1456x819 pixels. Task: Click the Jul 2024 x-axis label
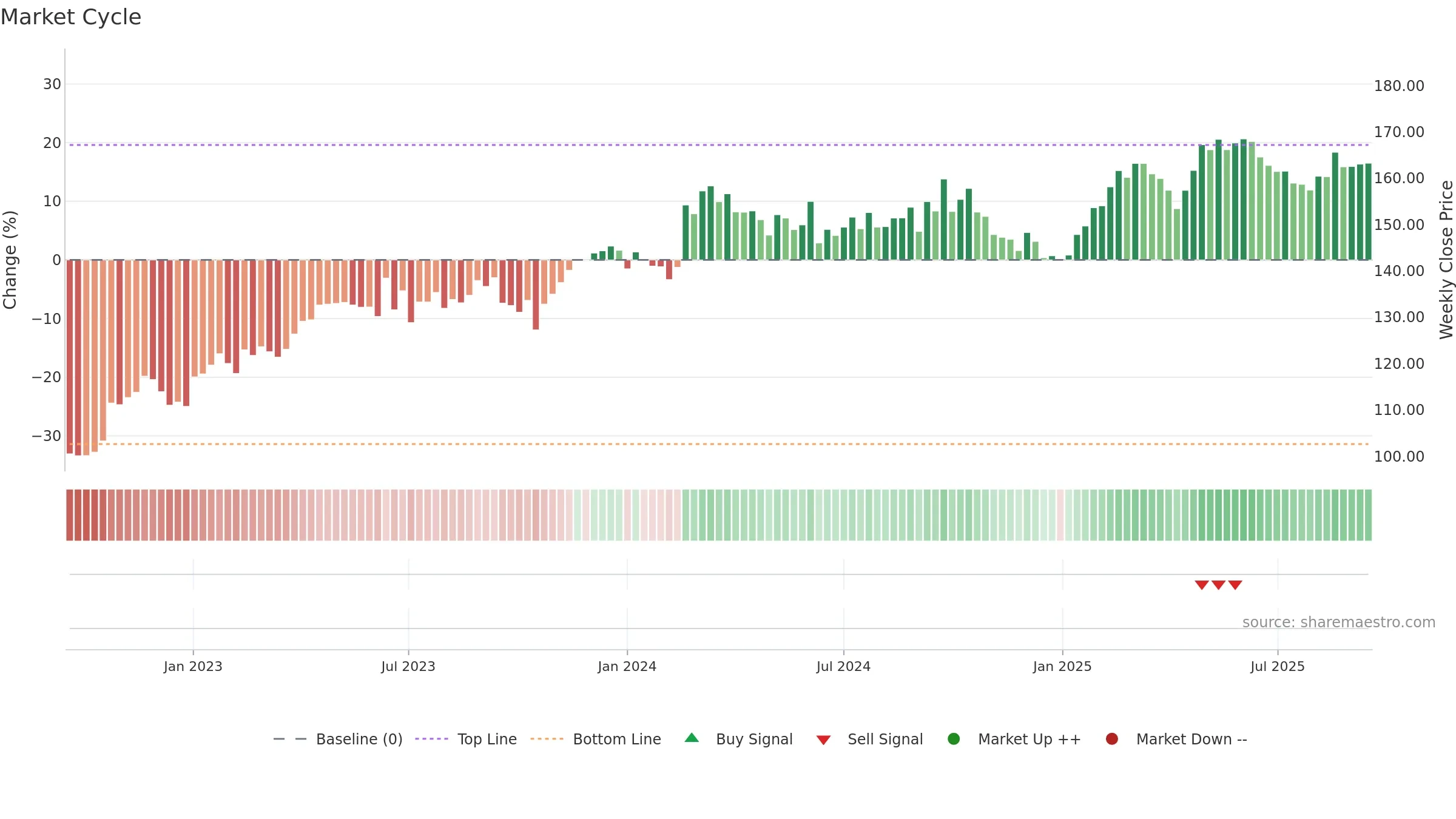[843, 666]
